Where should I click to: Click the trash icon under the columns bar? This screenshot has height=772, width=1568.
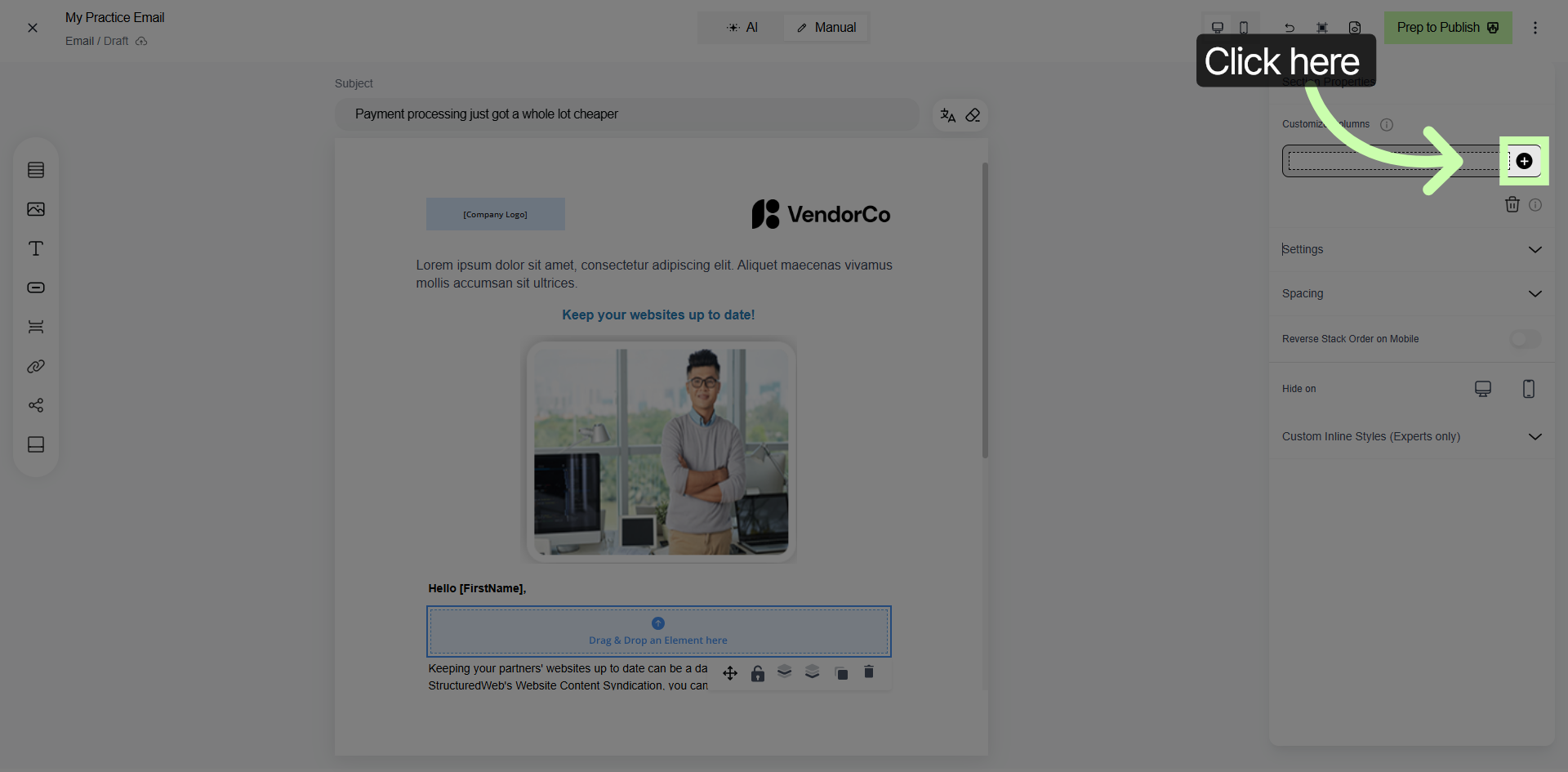1512,204
